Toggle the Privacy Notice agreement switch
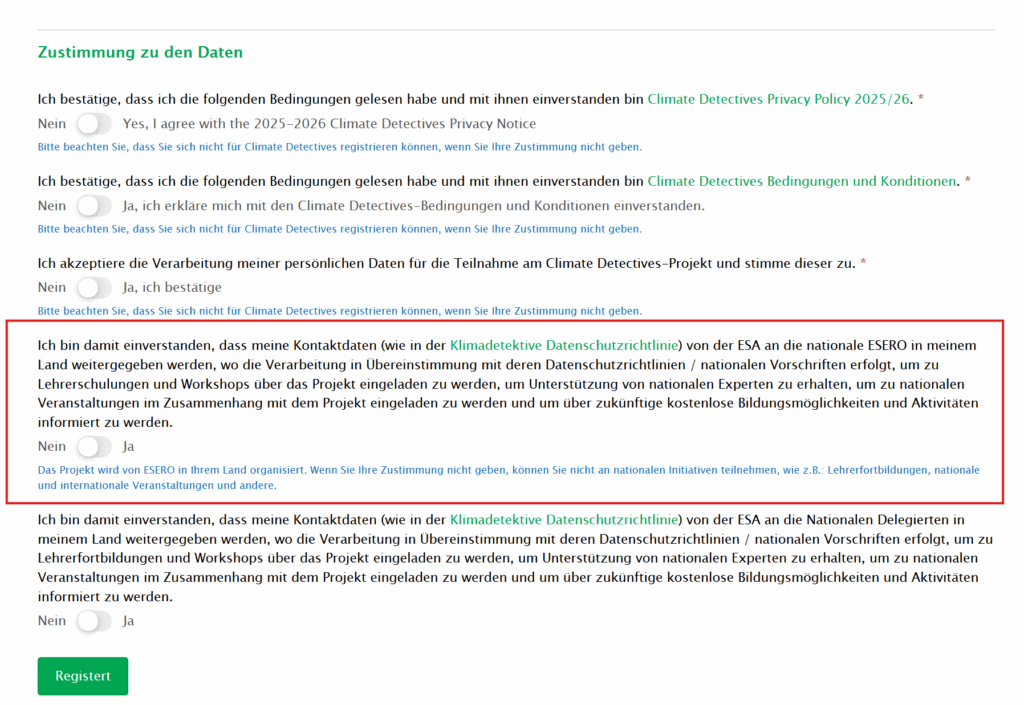This screenshot has height=705, width=1024. pyautogui.click(x=93, y=124)
